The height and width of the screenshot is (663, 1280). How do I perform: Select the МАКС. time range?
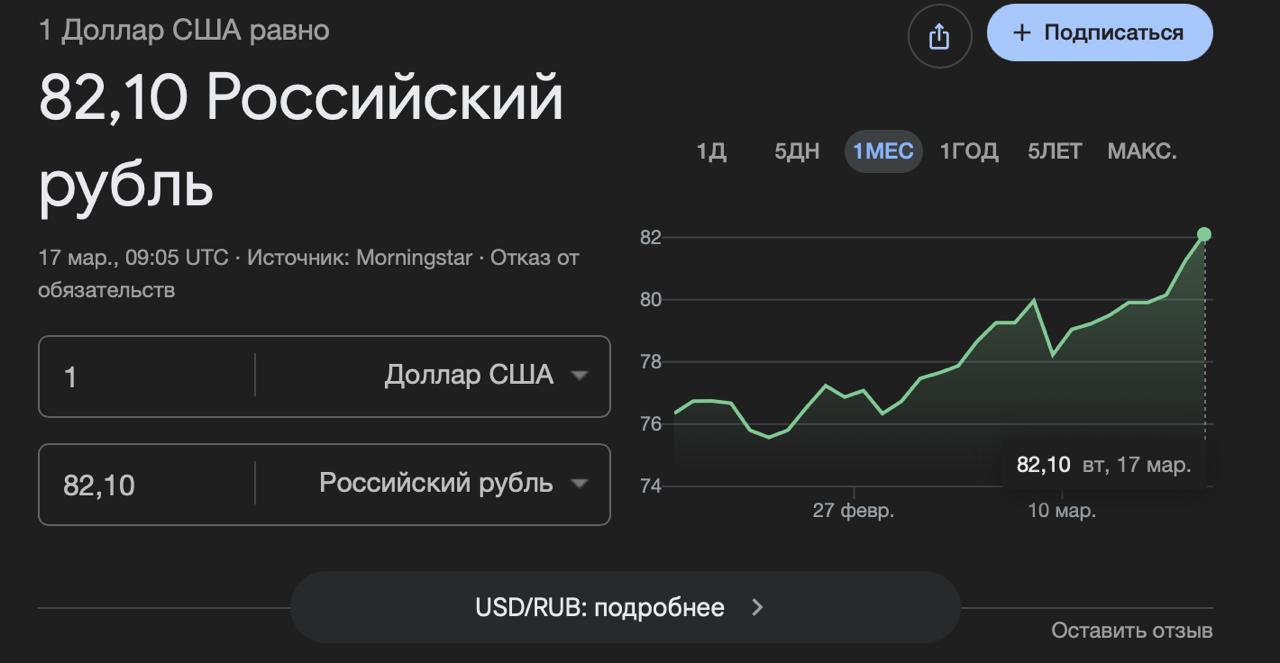[1142, 152]
